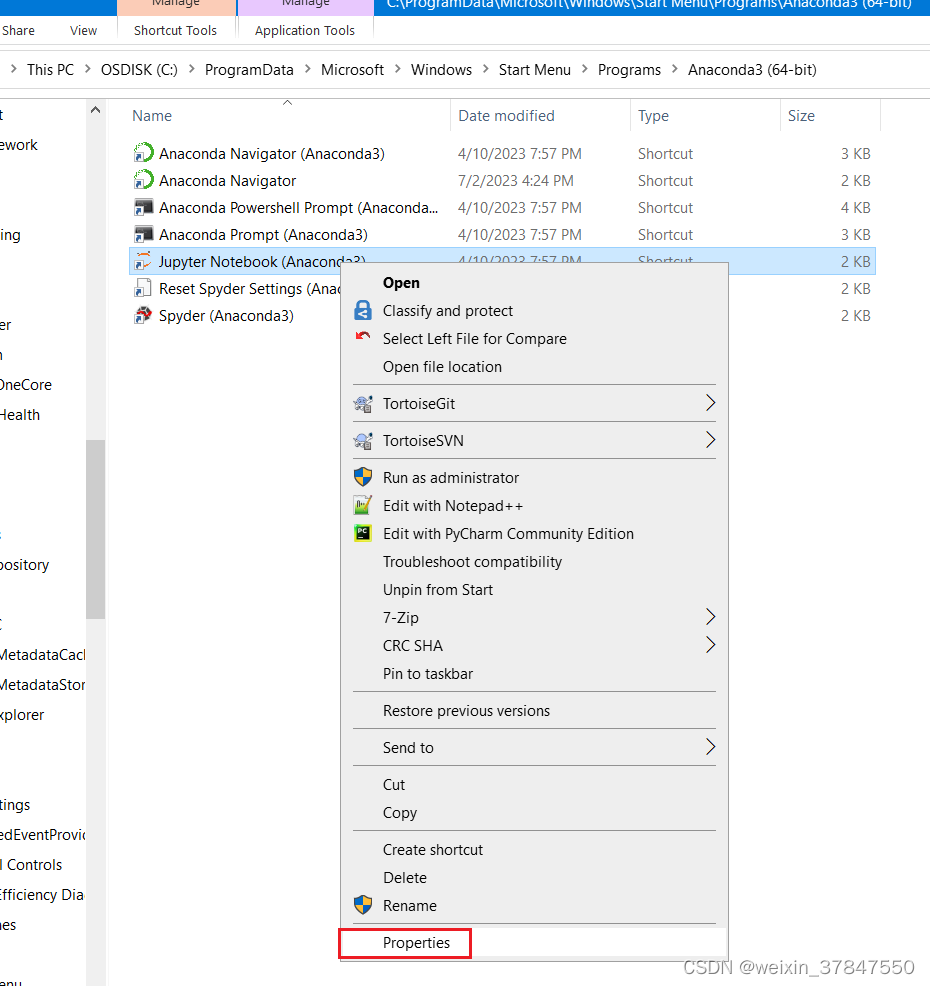Go to This PC in breadcrumb
The image size is (930, 986).
50,69
